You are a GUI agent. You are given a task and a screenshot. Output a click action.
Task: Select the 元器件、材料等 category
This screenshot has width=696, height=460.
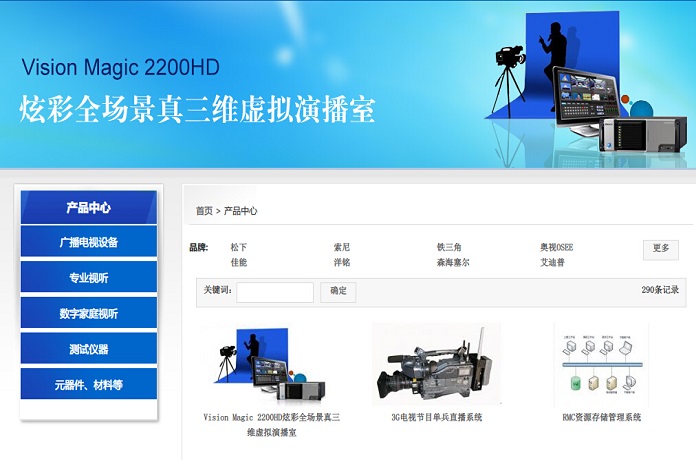[89, 385]
